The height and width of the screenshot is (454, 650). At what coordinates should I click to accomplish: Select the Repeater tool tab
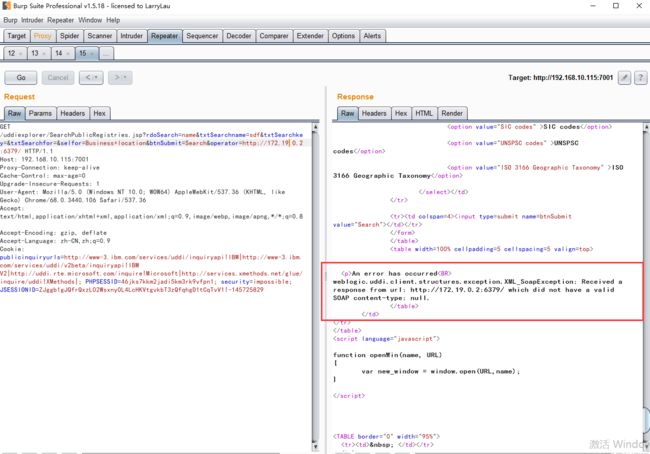pyautogui.click(x=164, y=36)
